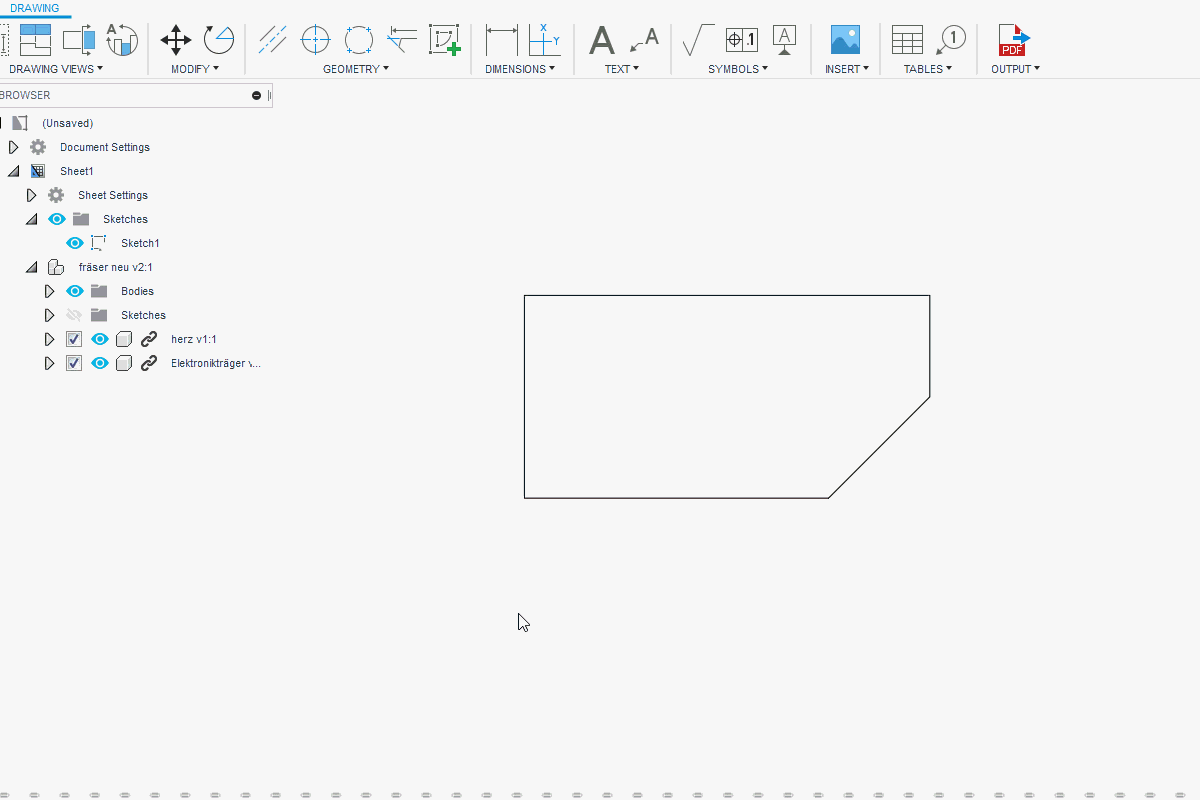Screen dimensions: 1200x800
Task: Open the SYMBOLS dropdown menu
Action: [x=737, y=68]
